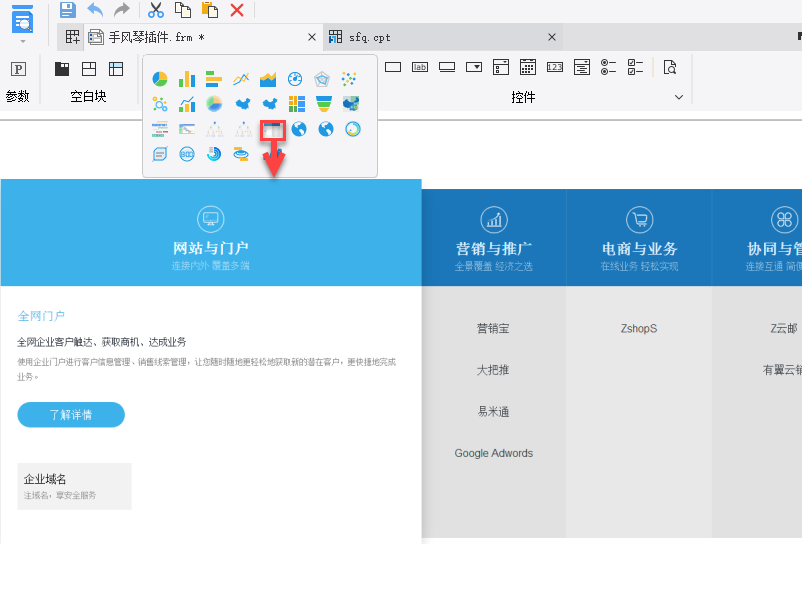
Task: Insert a gauge dashboard chart
Action: coord(295,79)
